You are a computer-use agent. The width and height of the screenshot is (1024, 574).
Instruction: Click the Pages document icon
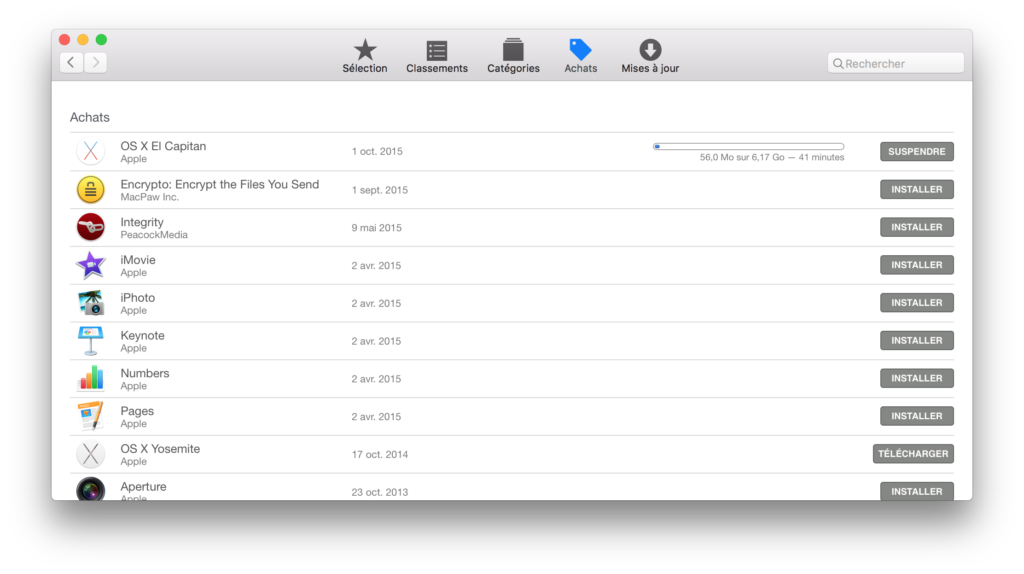click(x=91, y=417)
